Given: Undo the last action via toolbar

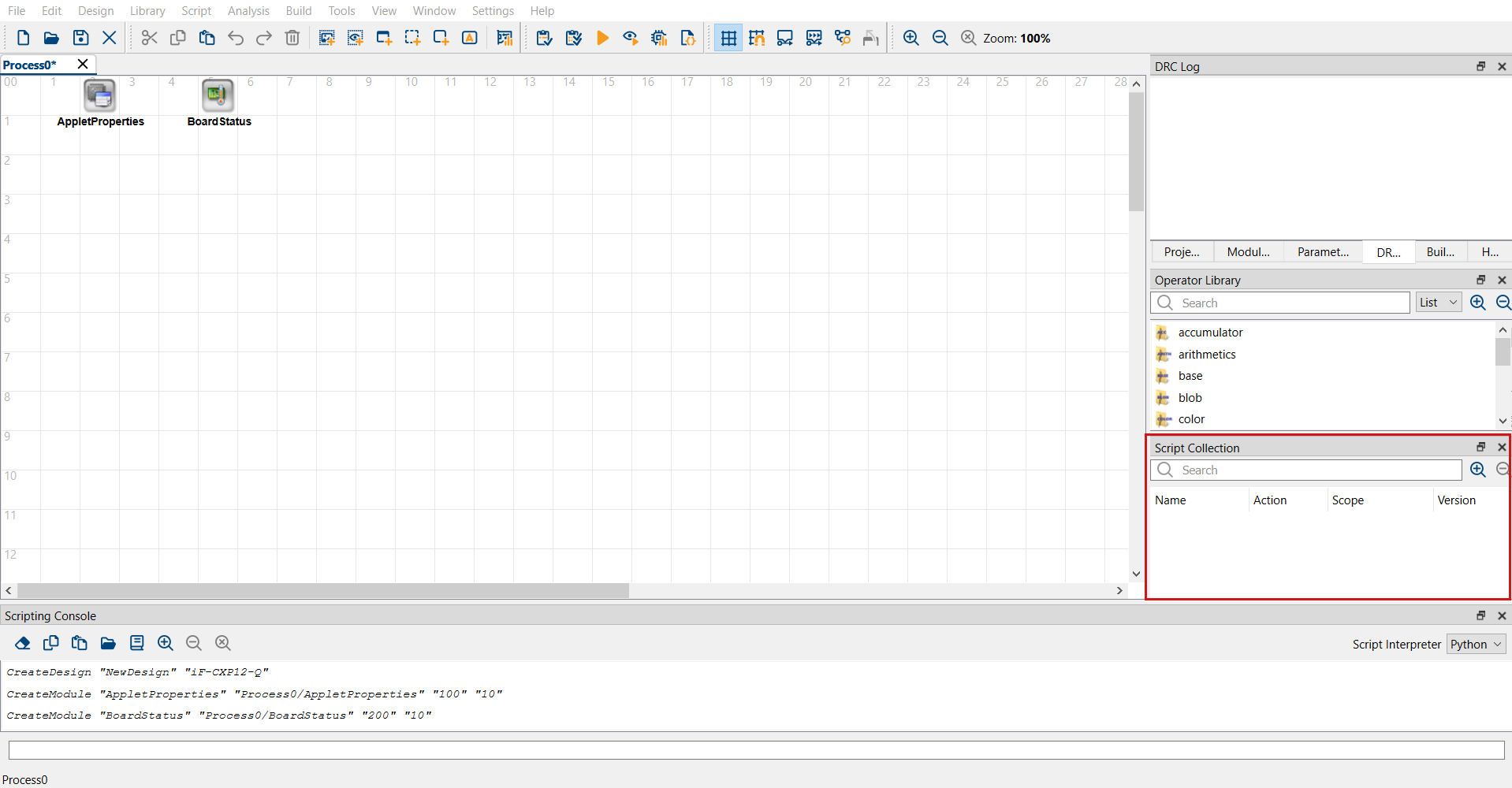Looking at the screenshot, I should (235, 37).
